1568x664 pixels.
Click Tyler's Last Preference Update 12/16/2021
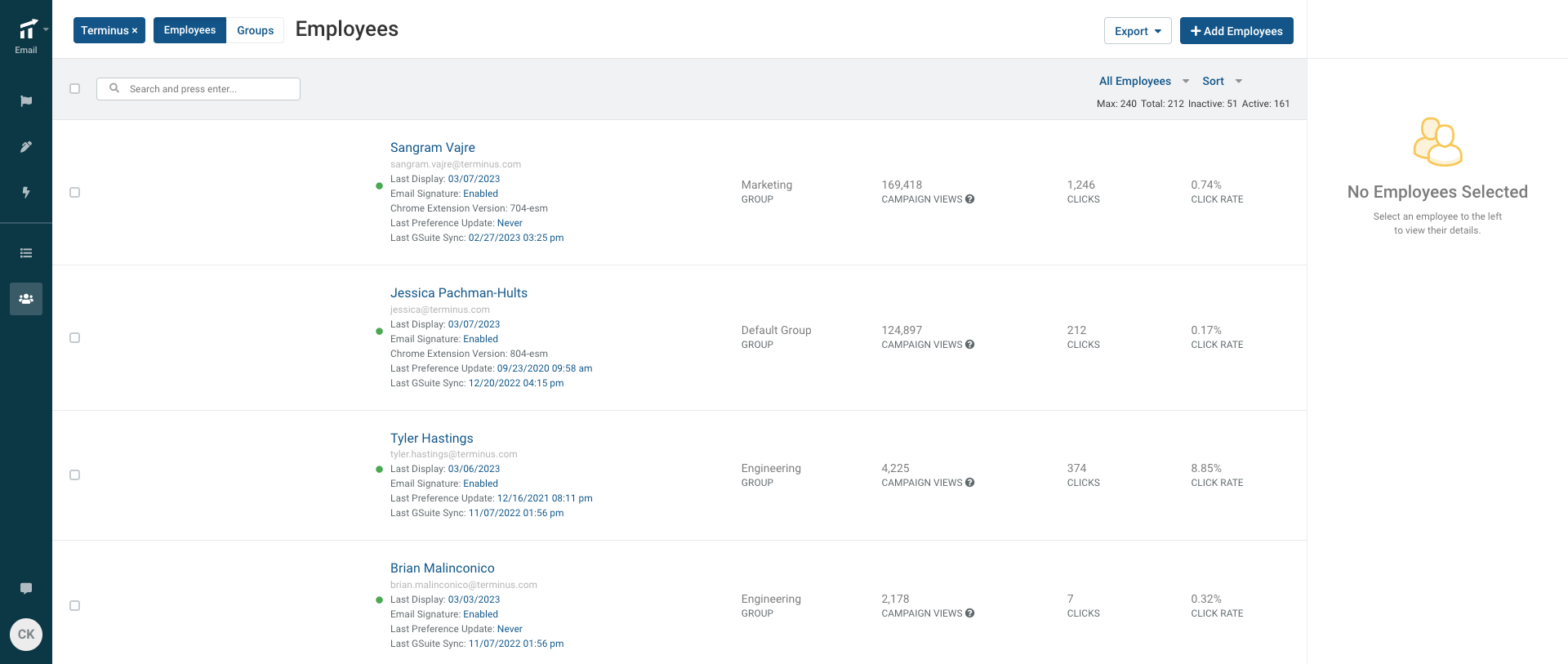tap(545, 498)
